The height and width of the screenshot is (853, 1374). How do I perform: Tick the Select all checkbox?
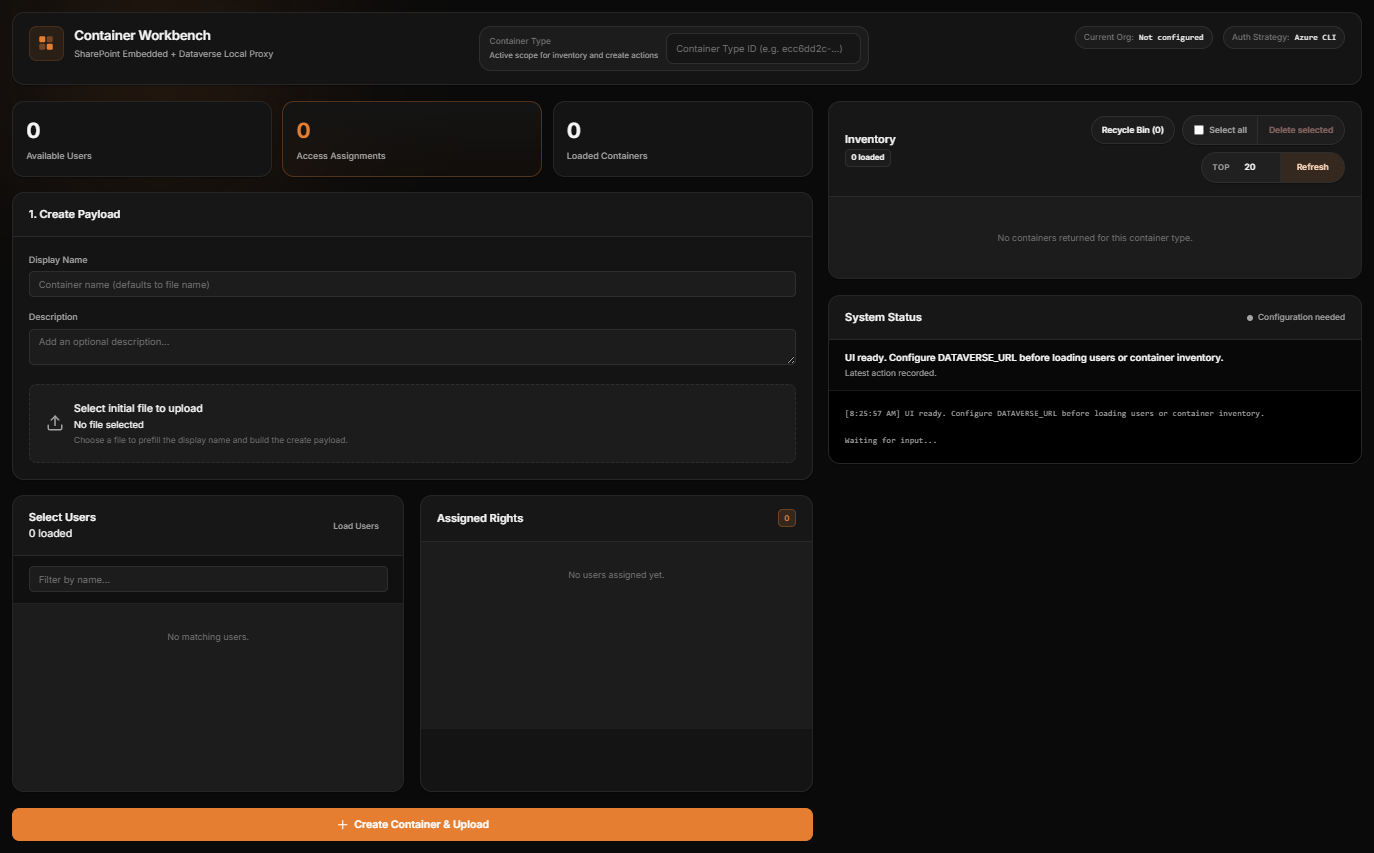[x=1199, y=130]
